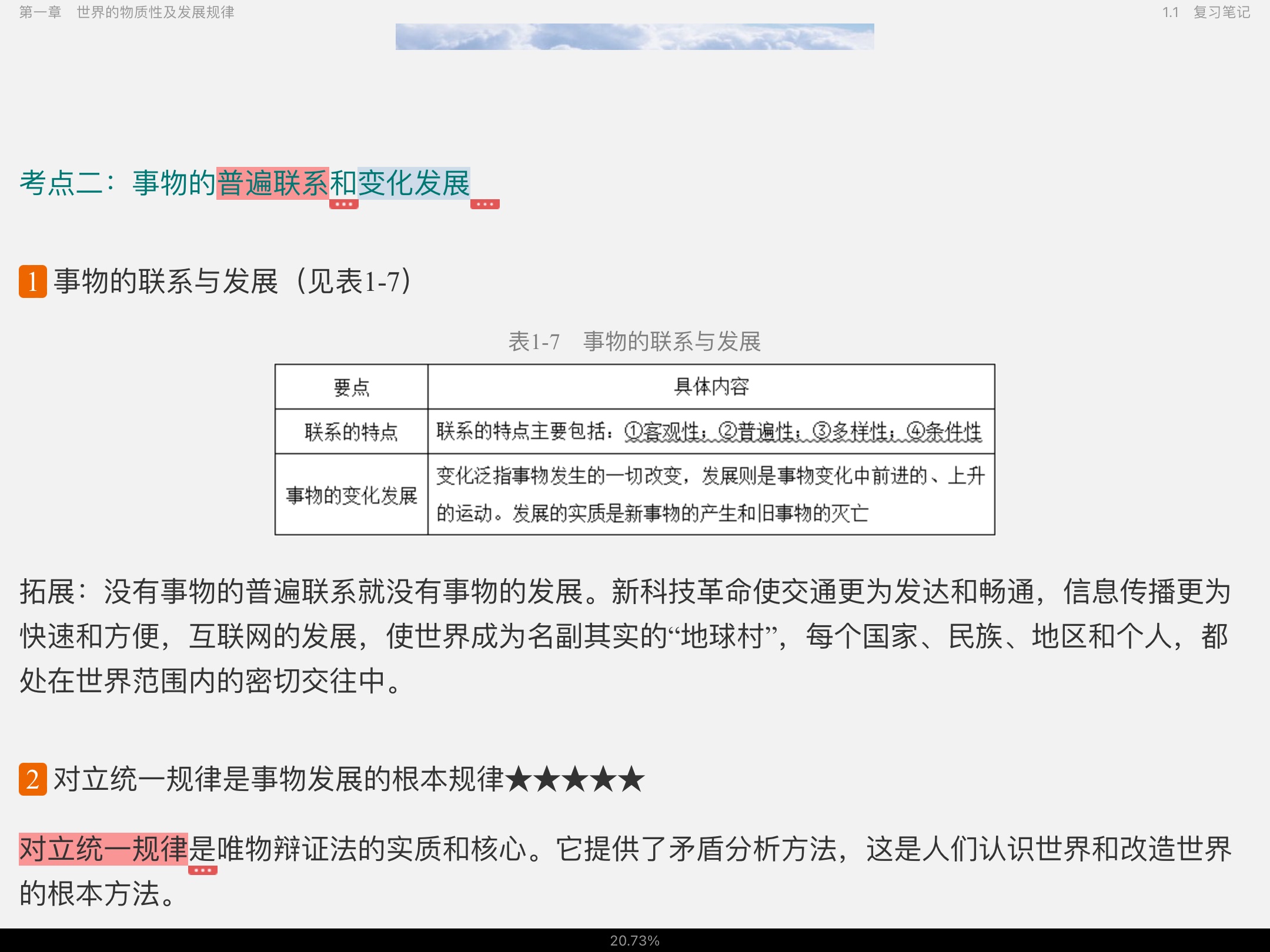Tap the pink 对立统一规律 highlight
This screenshot has width=1270, height=952.
tap(103, 849)
